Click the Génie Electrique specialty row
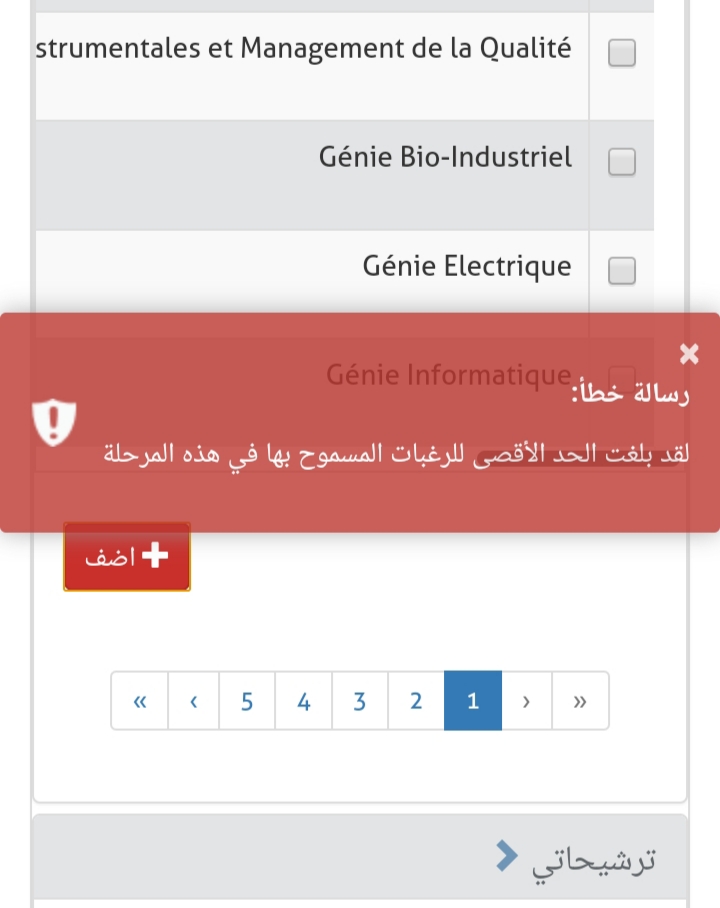This screenshot has height=908, width=720. 467,266
